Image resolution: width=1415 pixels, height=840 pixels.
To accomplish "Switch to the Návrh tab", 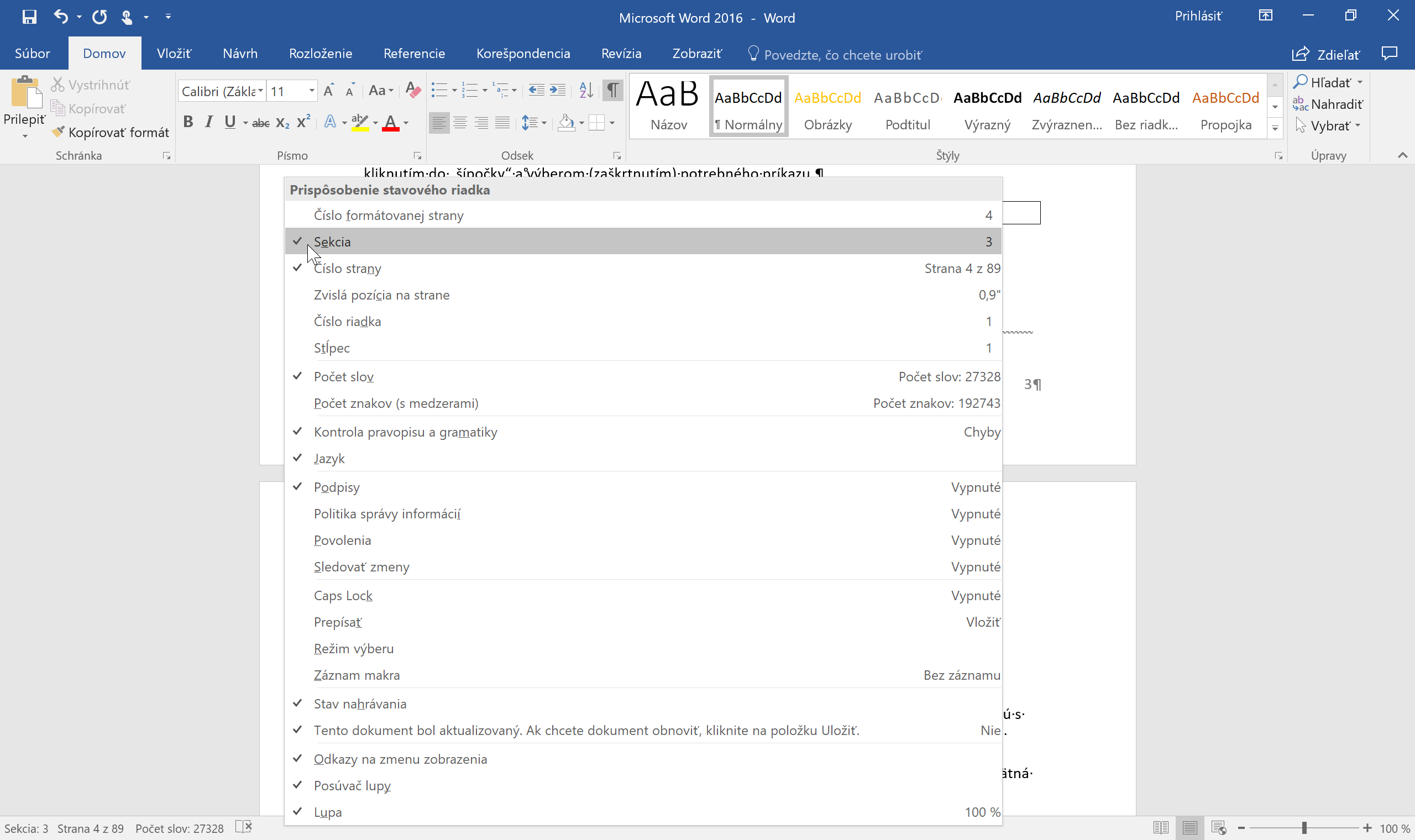I will pos(240,54).
